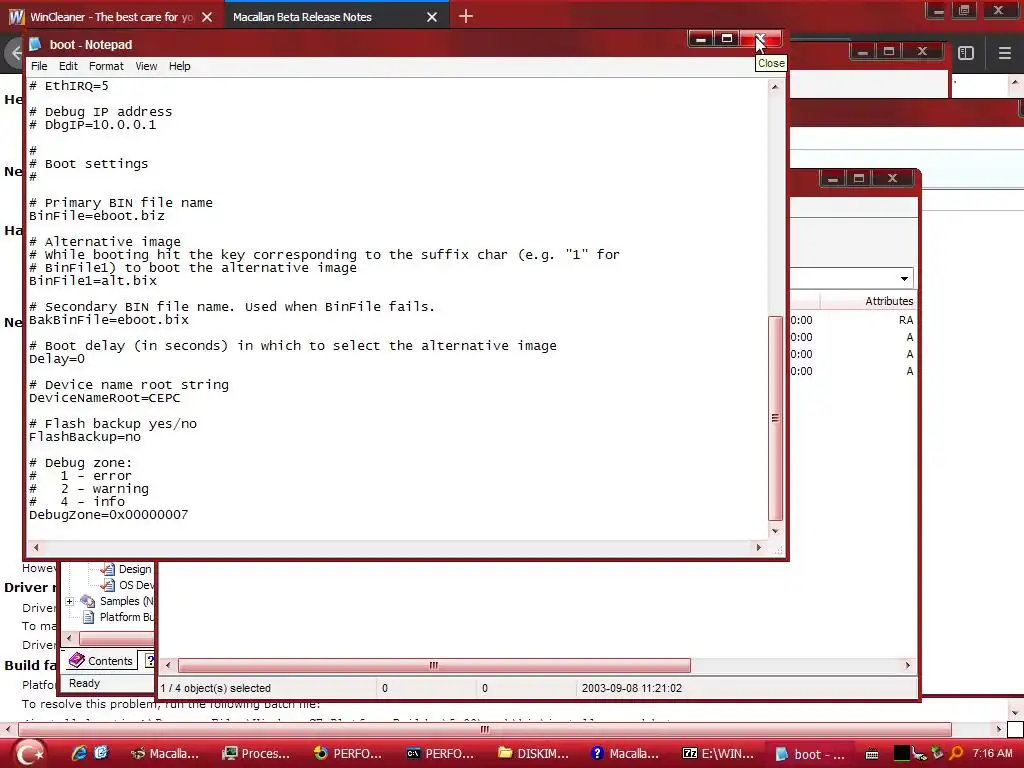The image size is (1024, 768).
Task: Click Attributes column header in file list
Action: click(869, 301)
